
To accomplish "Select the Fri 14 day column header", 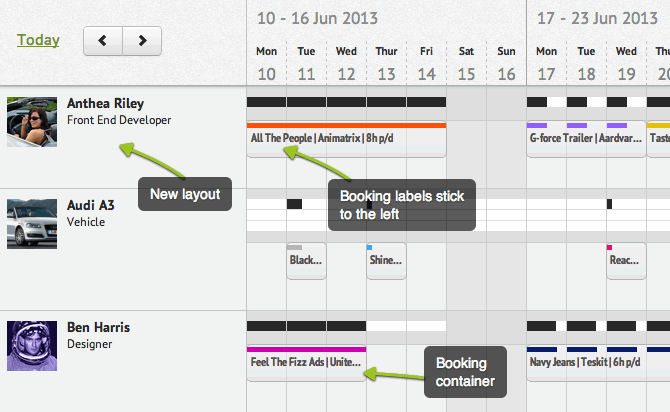I will click(x=426, y=63).
